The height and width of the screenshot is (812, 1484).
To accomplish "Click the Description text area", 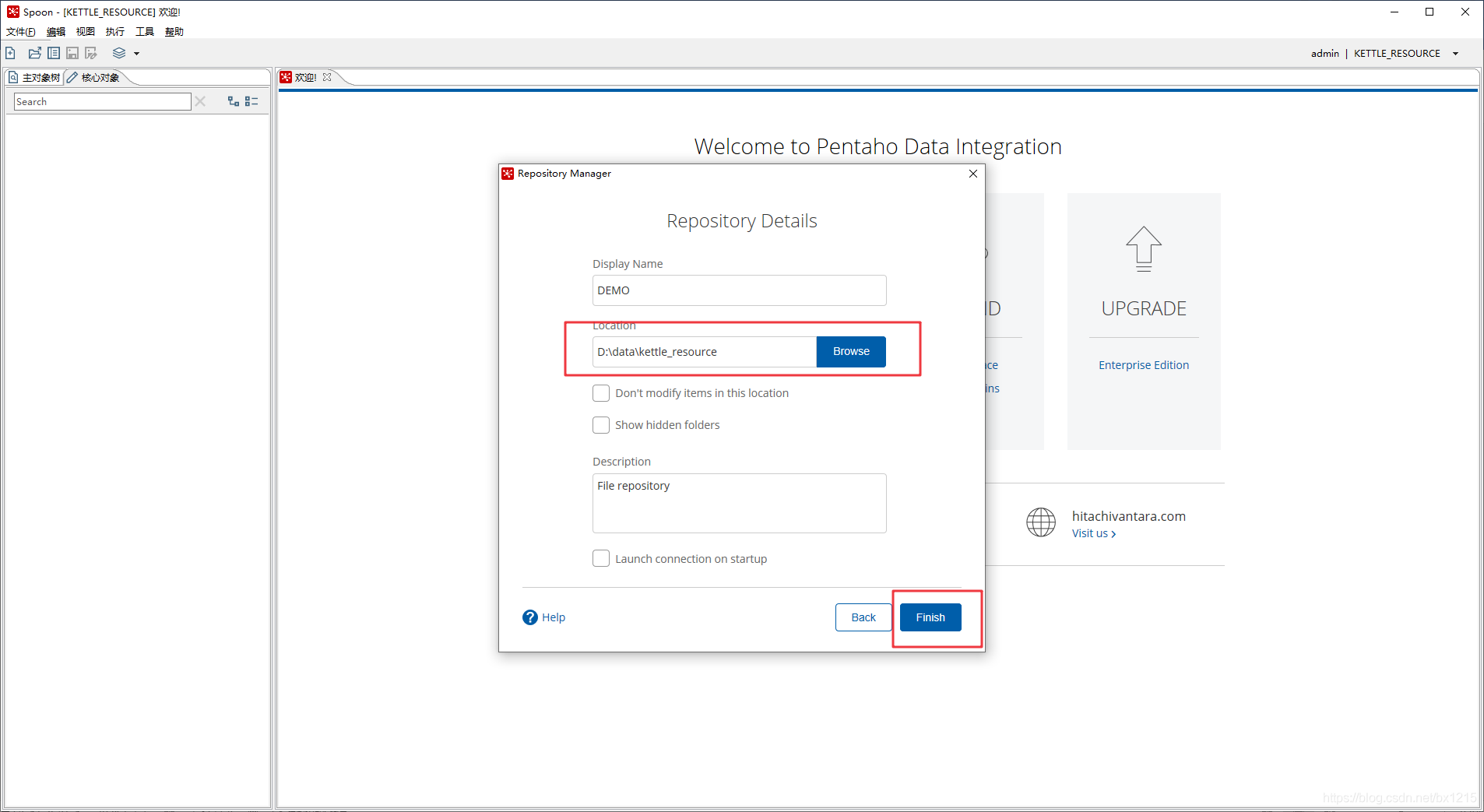I will coord(739,503).
